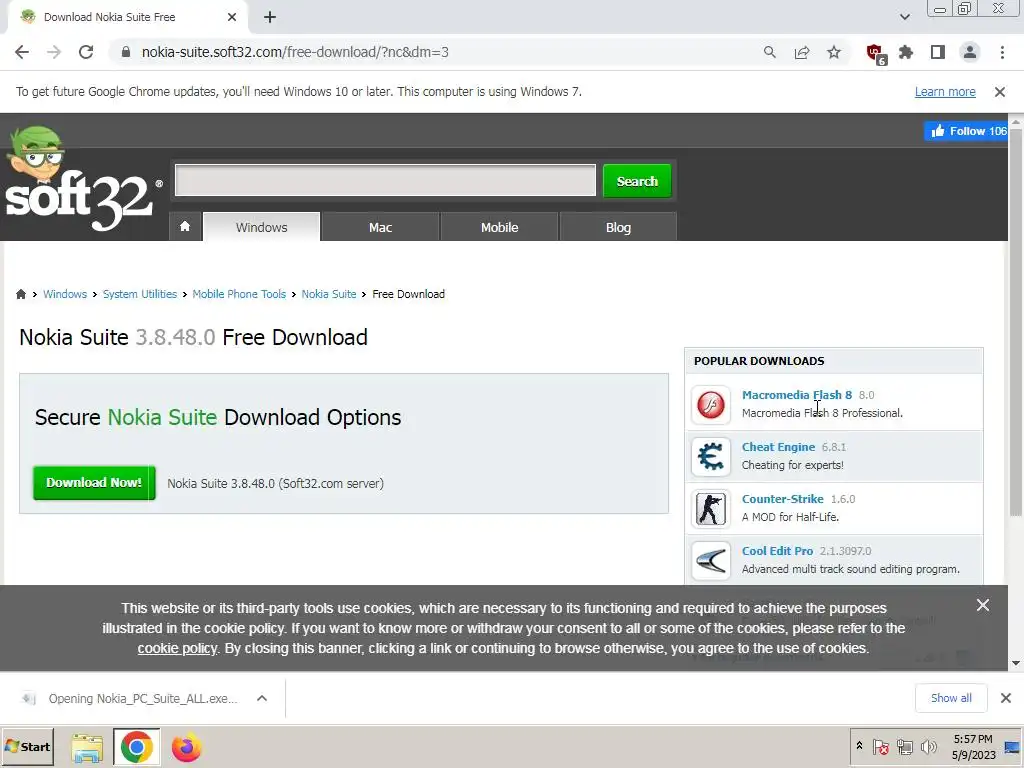Screen dimensions: 1024x768
Task: Open Chrome three-dot menu
Action: tap(1002, 52)
